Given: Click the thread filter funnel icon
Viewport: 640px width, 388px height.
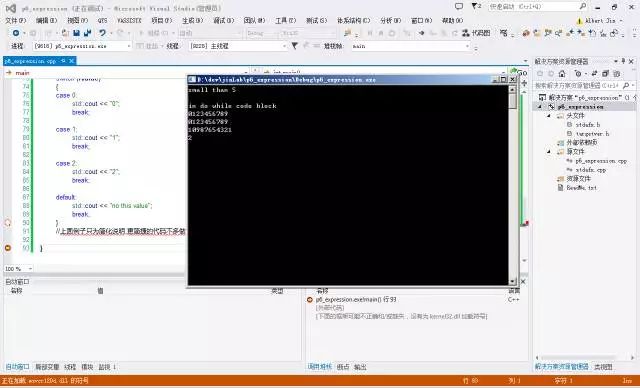Looking at the screenshot, I should click(294, 46).
